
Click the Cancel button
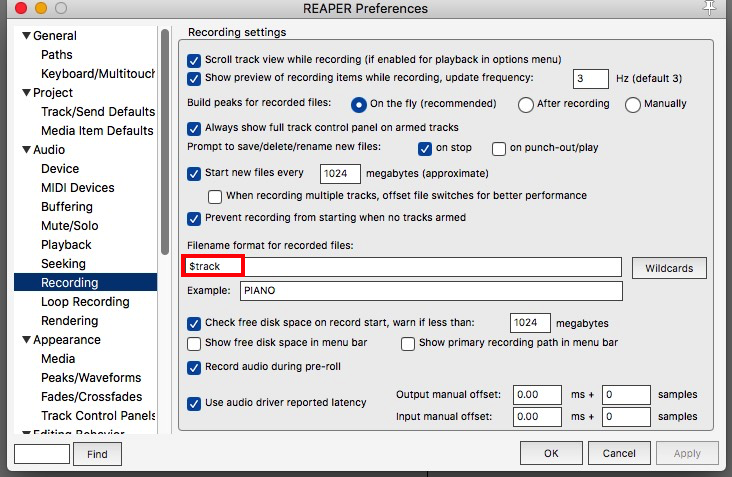619,453
